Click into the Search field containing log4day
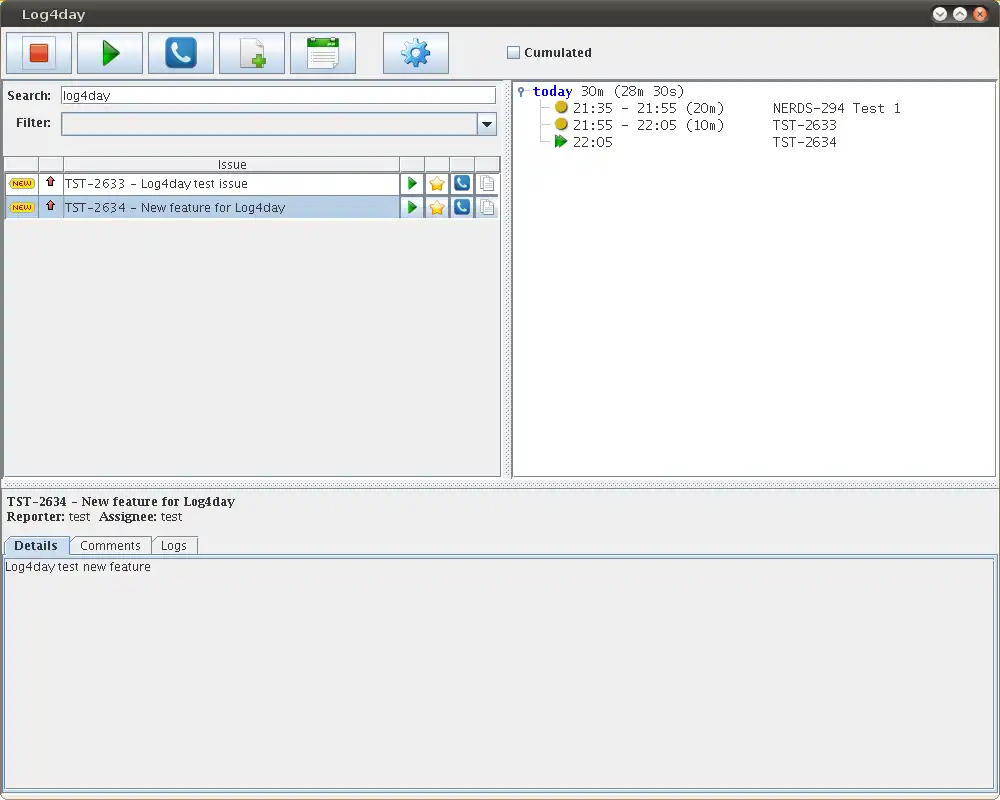The height and width of the screenshot is (800, 1000). click(x=278, y=96)
